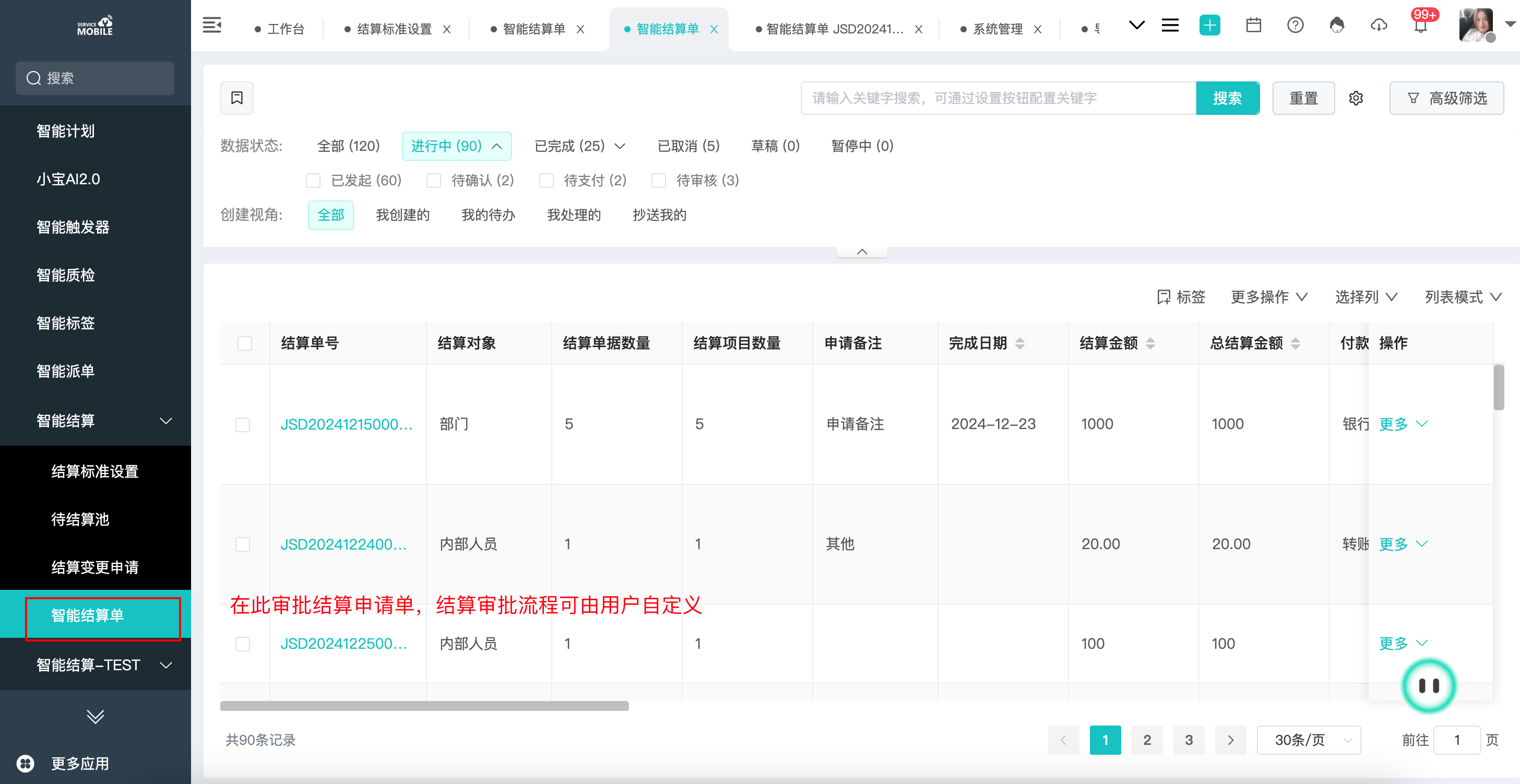Image resolution: width=1520 pixels, height=784 pixels.
Task: Close the 系统管理 tab
Action: 1037,29
